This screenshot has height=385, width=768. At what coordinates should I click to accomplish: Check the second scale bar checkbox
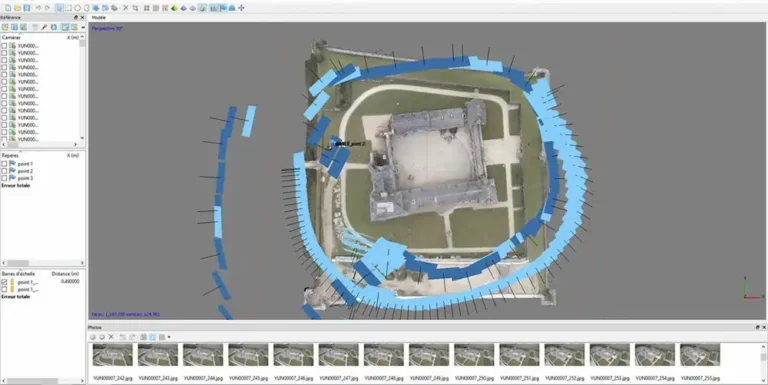pyautogui.click(x=4, y=289)
